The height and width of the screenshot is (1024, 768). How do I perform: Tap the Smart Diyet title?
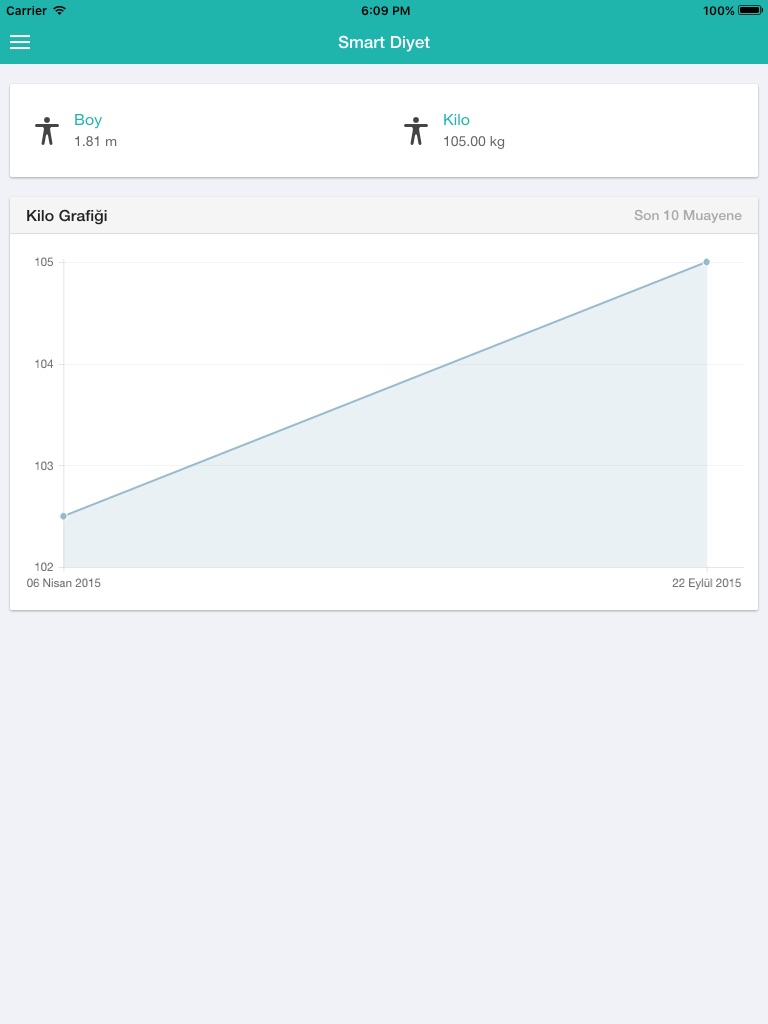[x=384, y=42]
